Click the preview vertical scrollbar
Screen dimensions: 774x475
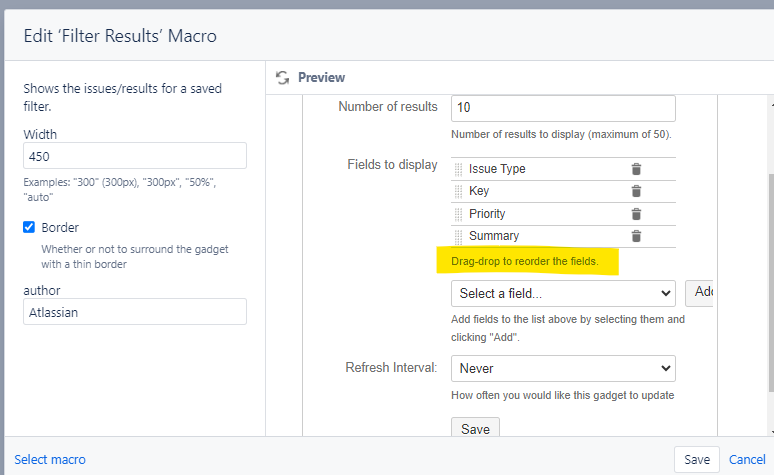(771, 281)
